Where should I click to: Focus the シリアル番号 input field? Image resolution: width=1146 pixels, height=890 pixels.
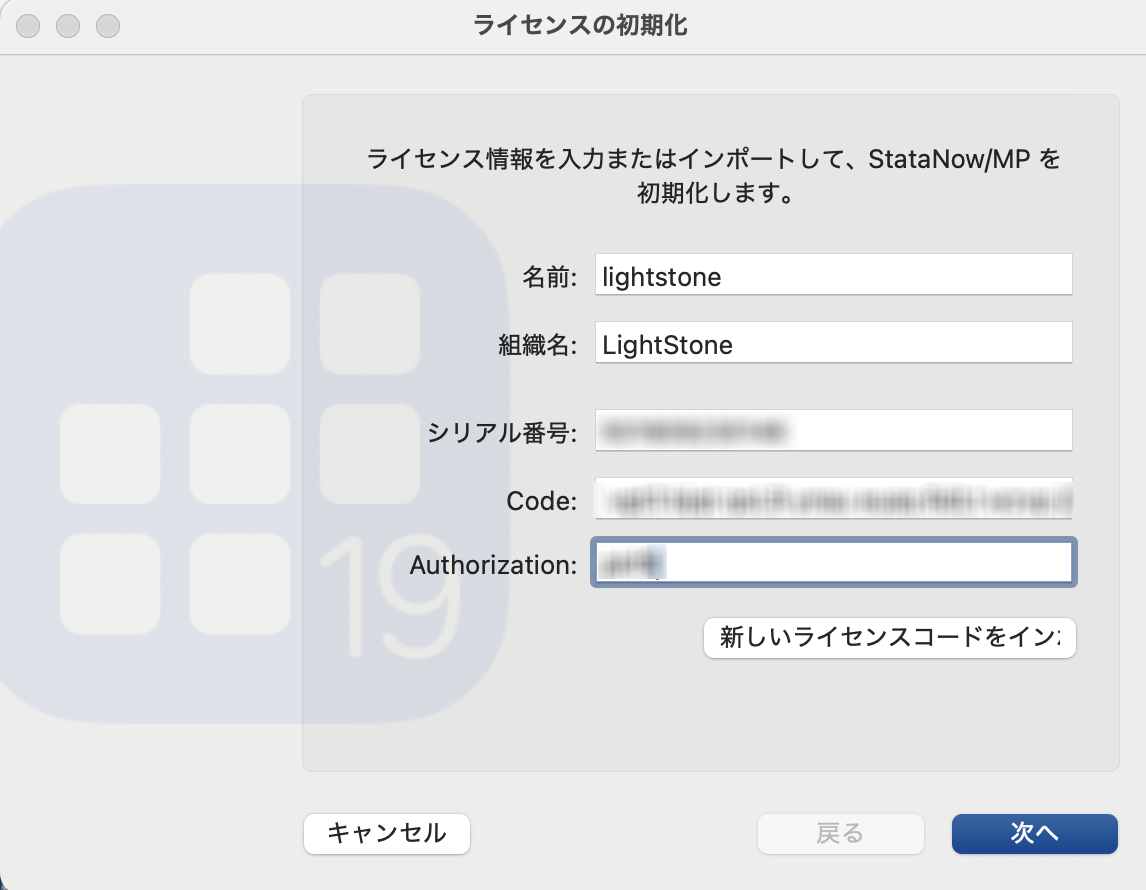833,430
